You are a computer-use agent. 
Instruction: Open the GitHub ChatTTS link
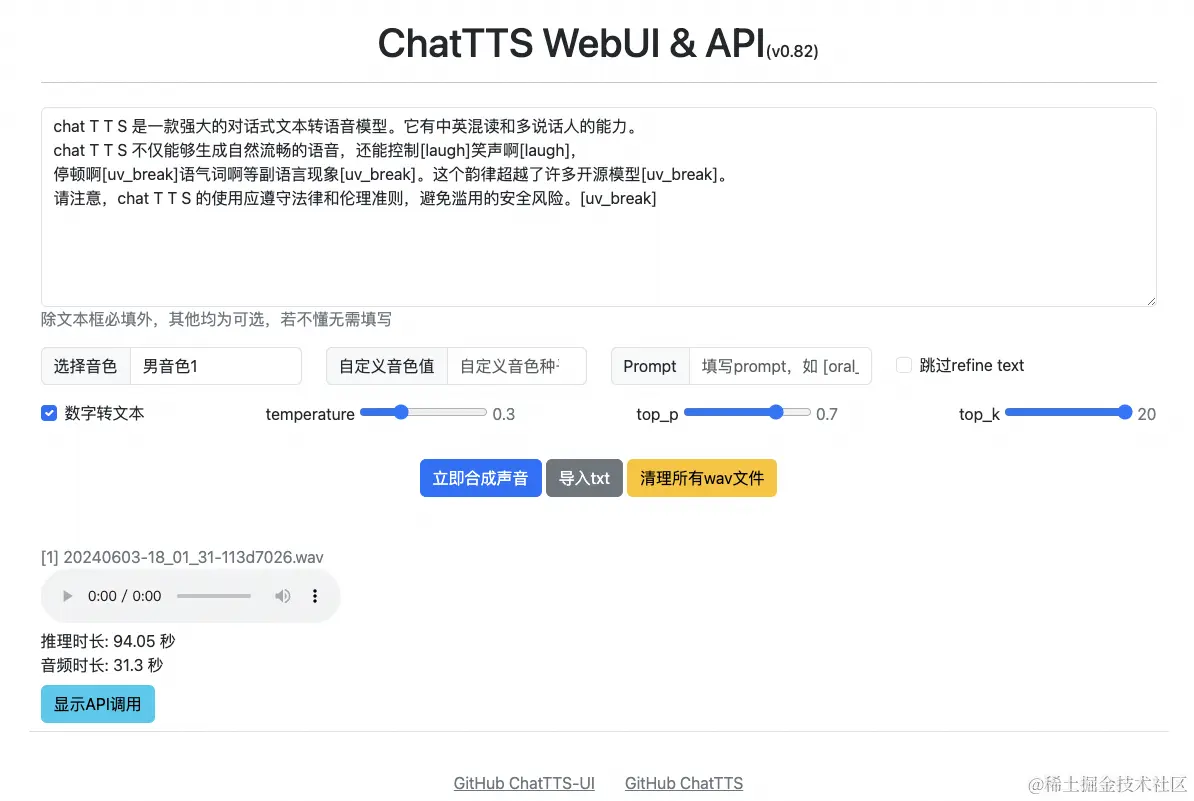[684, 783]
